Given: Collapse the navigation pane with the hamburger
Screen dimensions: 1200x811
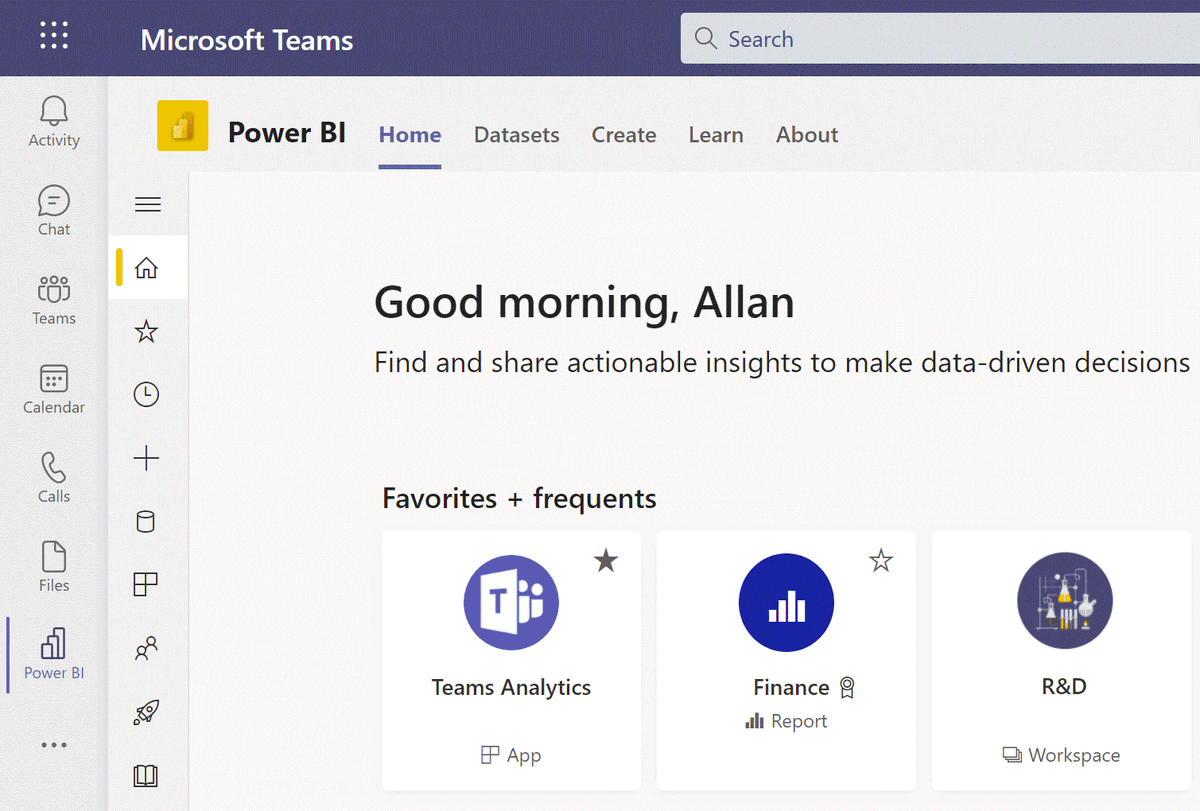Looking at the screenshot, I should coord(147,203).
